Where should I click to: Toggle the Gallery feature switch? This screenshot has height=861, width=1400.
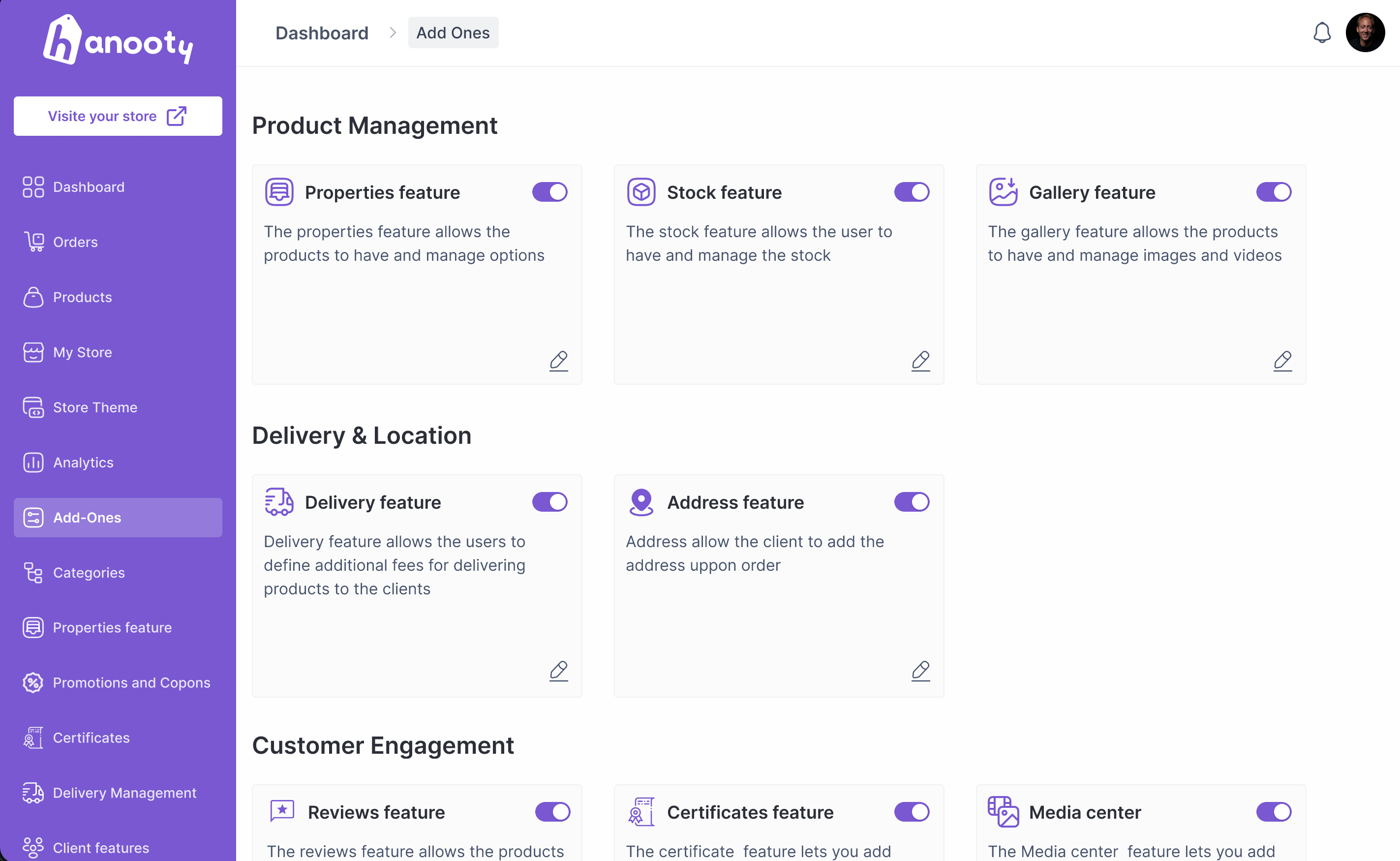(x=1274, y=192)
